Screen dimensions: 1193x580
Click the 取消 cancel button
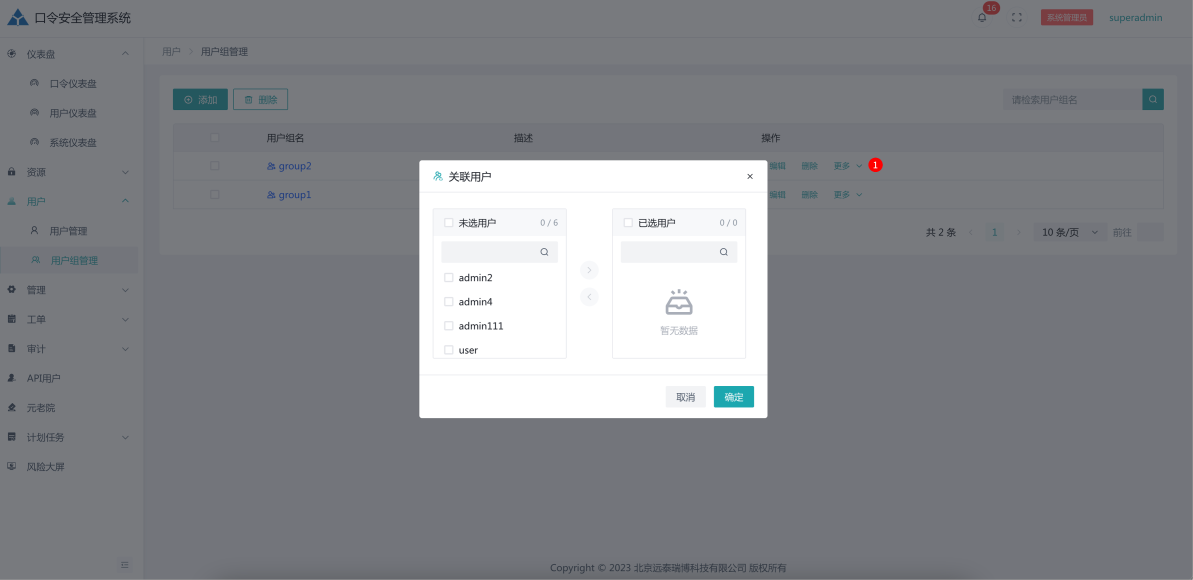[685, 397]
